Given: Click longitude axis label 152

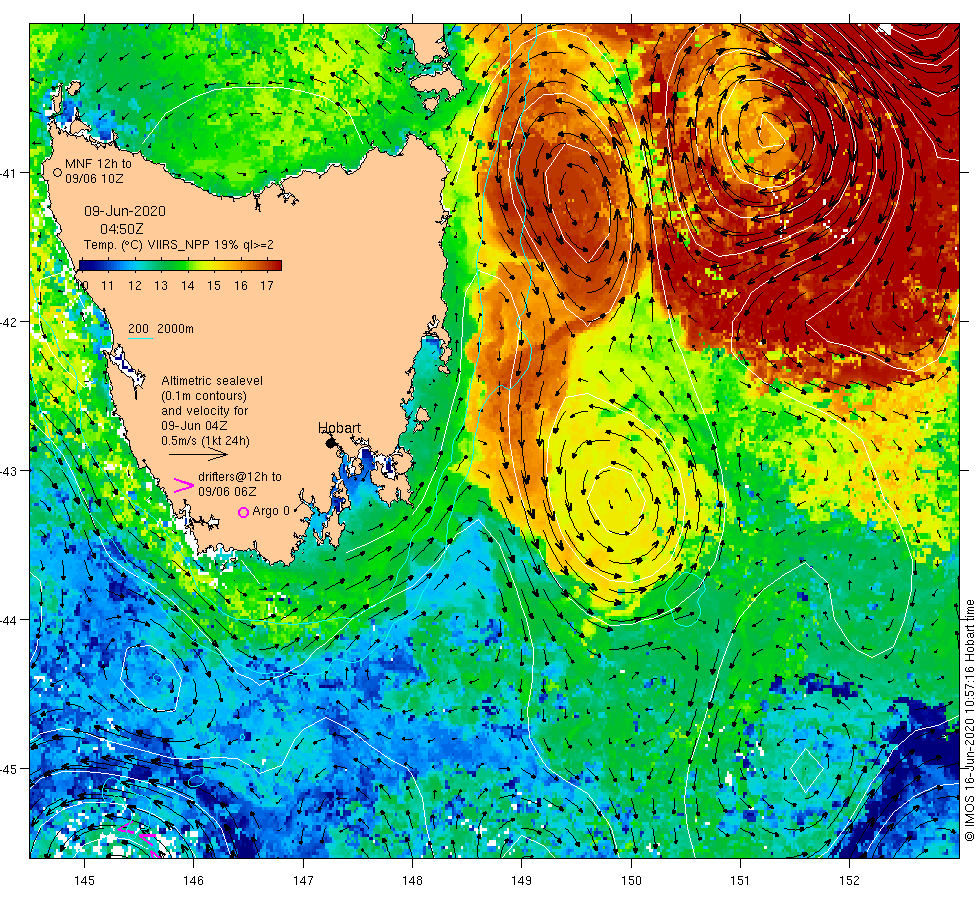Looking at the screenshot, I should (849, 881).
